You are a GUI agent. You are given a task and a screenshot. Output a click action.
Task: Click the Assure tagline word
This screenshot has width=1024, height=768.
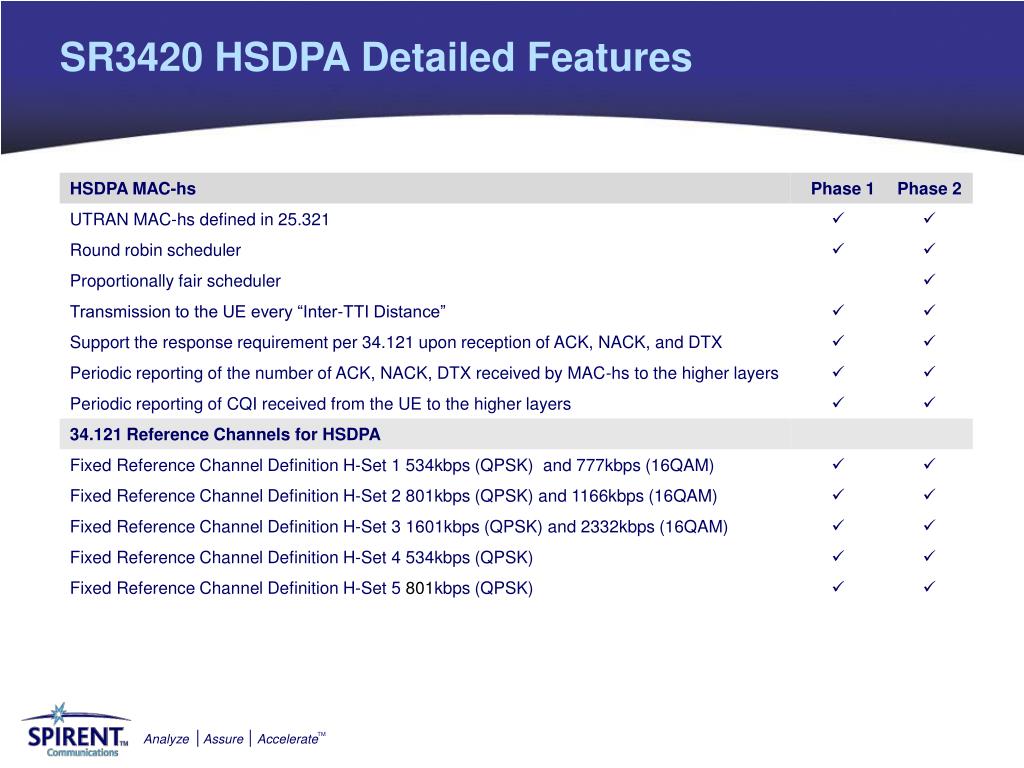tap(223, 739)
